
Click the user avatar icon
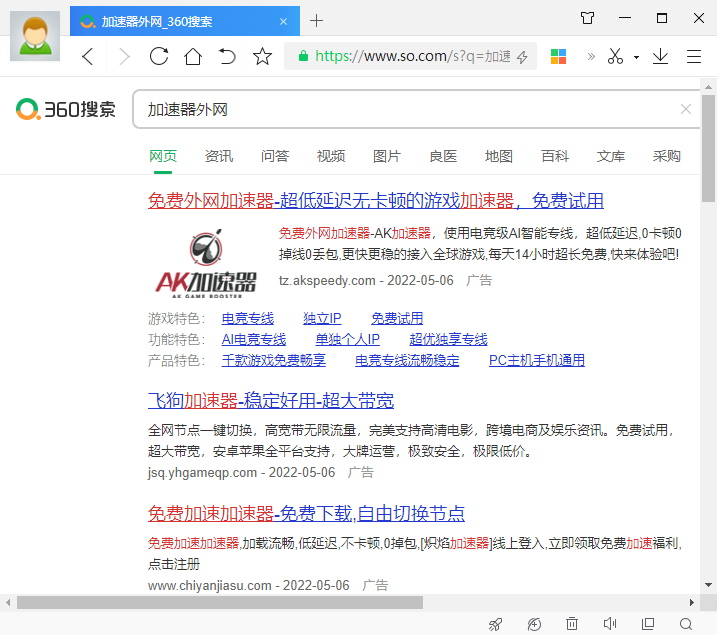coord(35,36)
